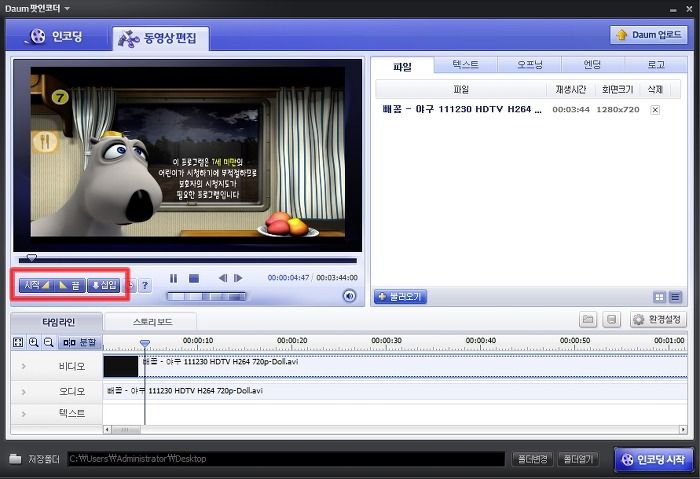Click the 폴더열기 button

tap(579, 458)
